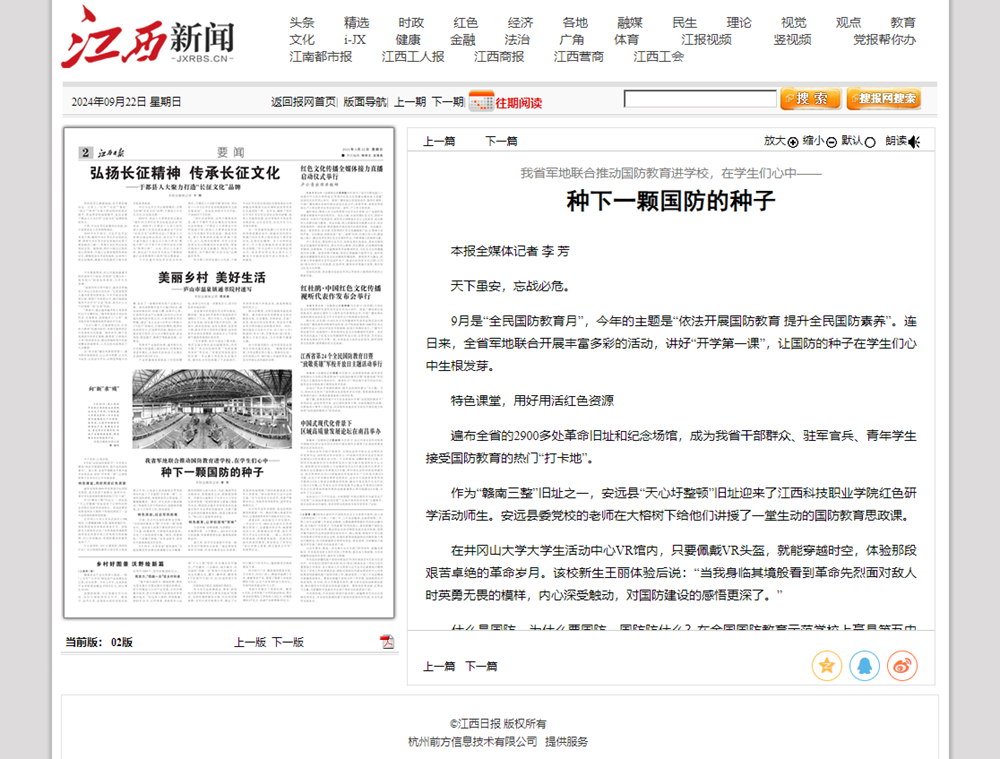
Task: Share article to Weibo icon
Action: (x=902, y=665)
